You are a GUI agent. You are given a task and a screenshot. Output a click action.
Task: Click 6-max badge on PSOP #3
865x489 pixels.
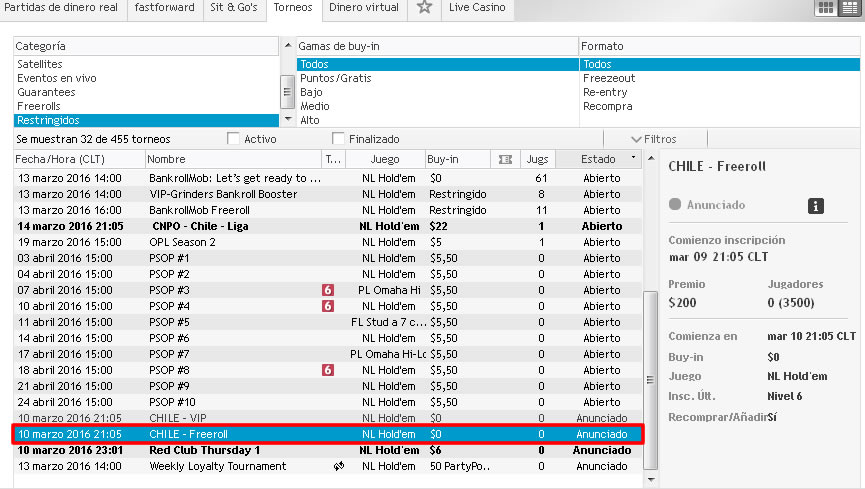tap(327, 290)
